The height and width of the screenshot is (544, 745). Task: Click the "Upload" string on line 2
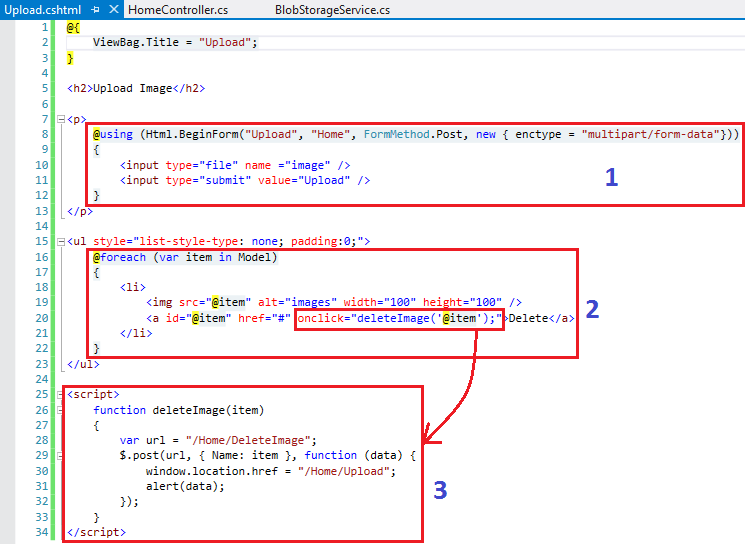click(x=225, y=42)
